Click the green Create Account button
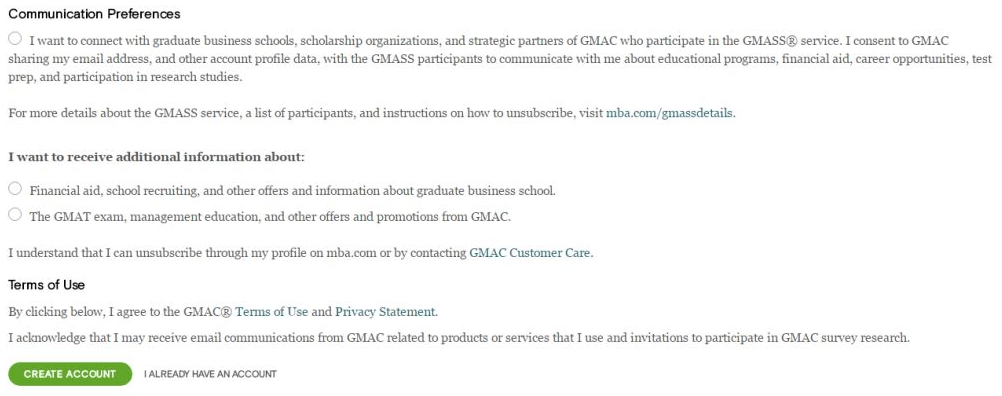This screenshot has height=396, width=1002. (70, 374)
